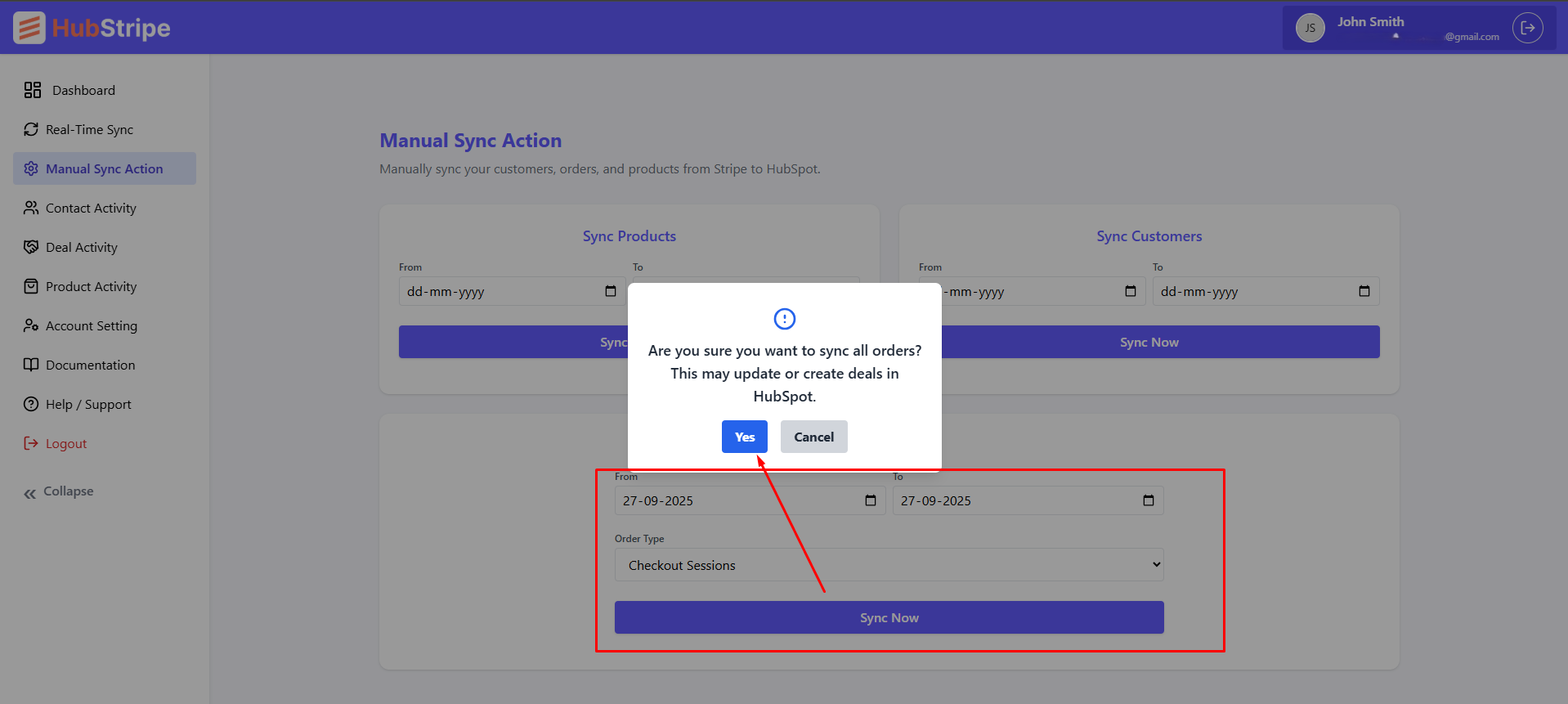The height and width of the screenshot is (704, 1568).
Task: Click the Logout arrow icon in sidebar
Action: [31, 443]
